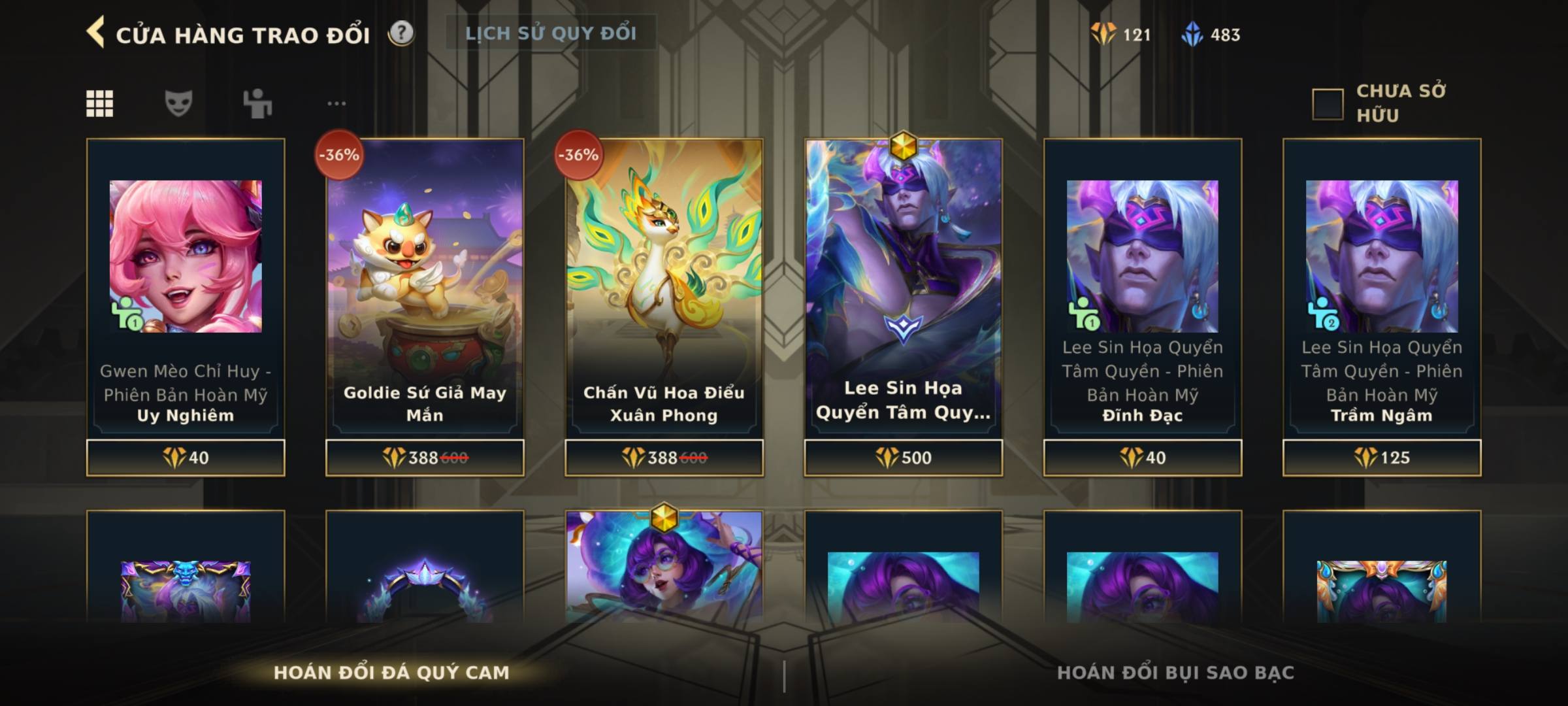This screenshot has height=706, width=1568.
Task: Open Goldie Sứ Giả May Mắn card
Action: 425,288
